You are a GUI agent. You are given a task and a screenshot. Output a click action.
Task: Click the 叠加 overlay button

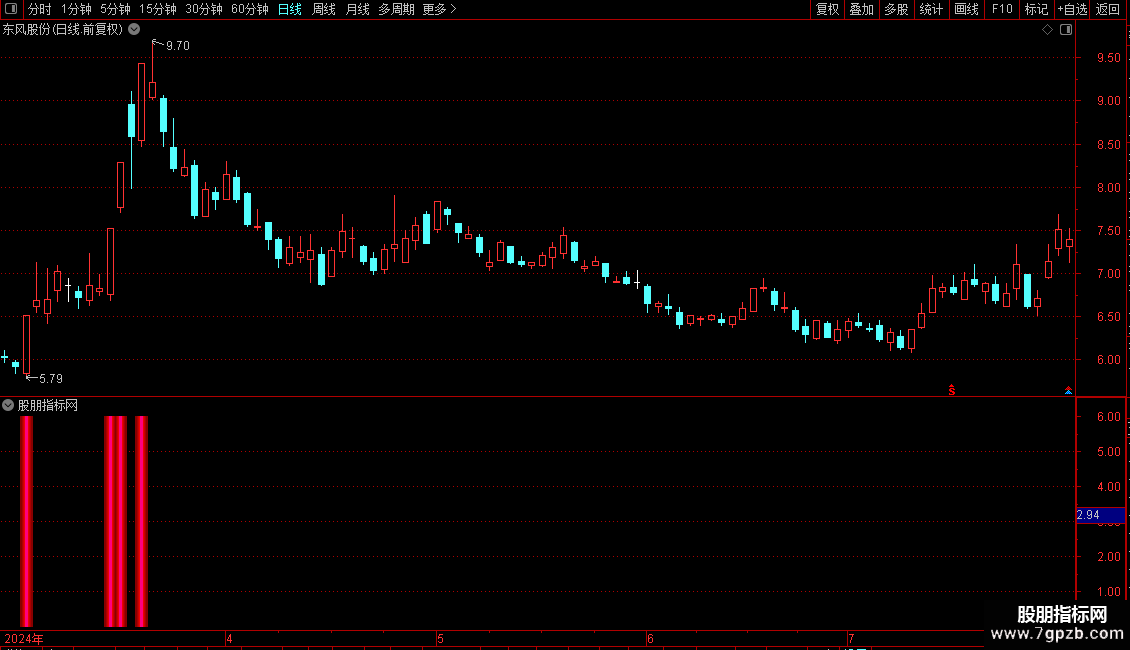point(861,9)
